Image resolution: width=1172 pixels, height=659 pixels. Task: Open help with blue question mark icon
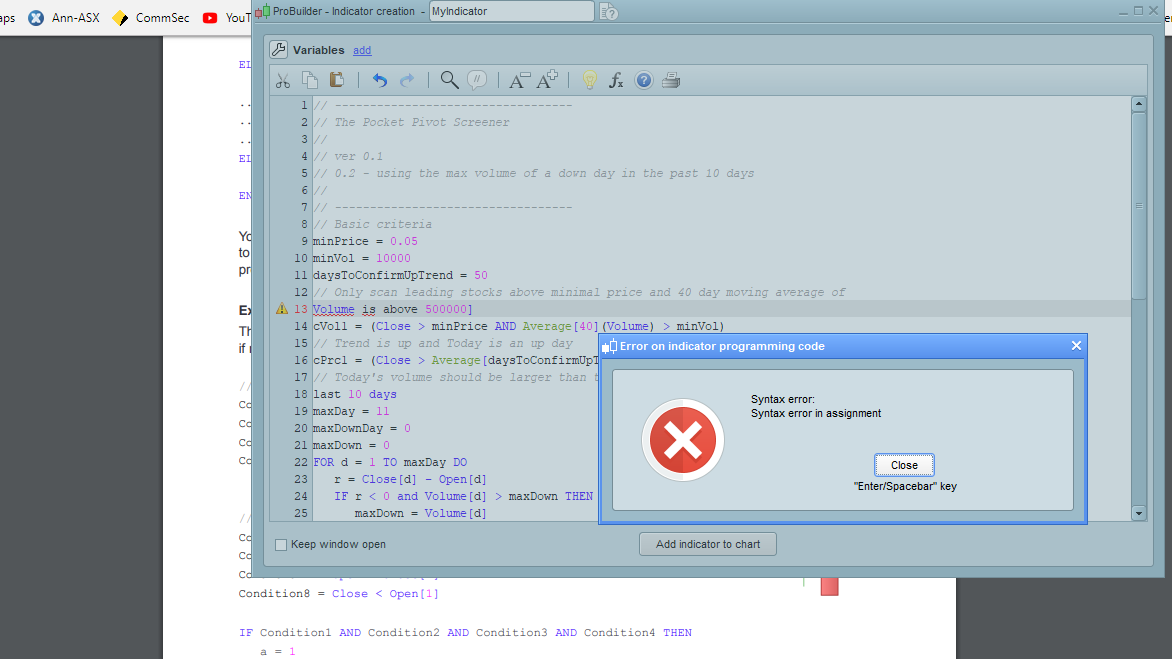pyautogui.click(x=644, y=80)
